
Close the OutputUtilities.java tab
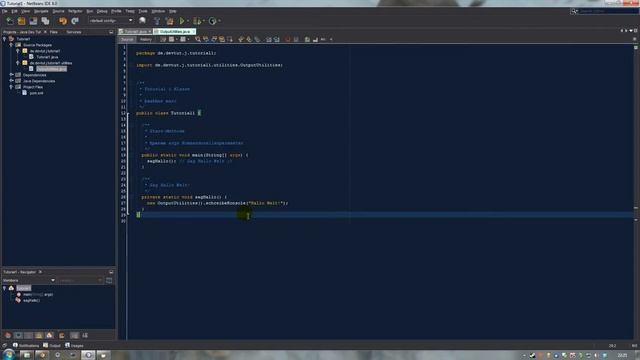click(193, 31)
